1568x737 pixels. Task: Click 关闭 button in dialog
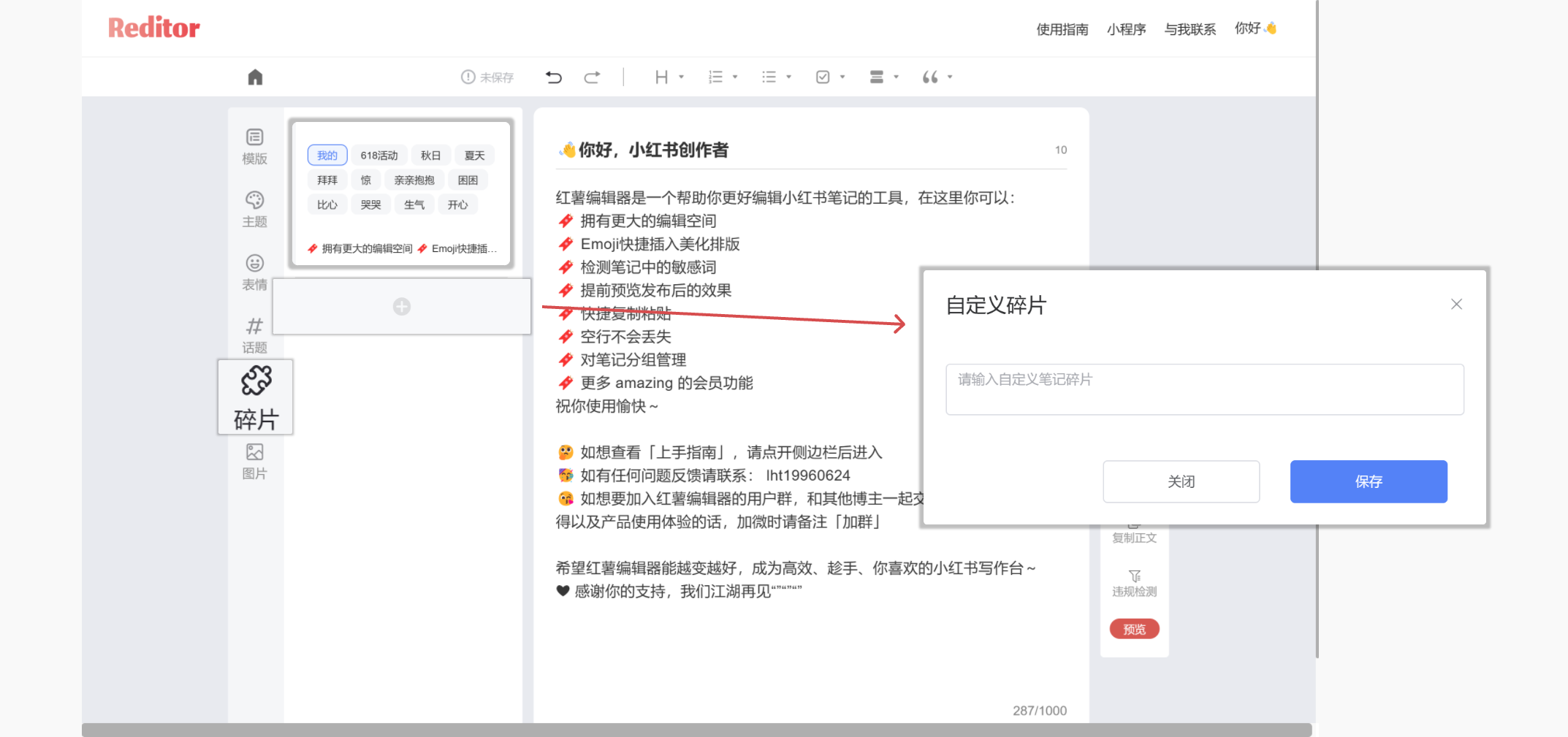click(x=1181, y=481)
